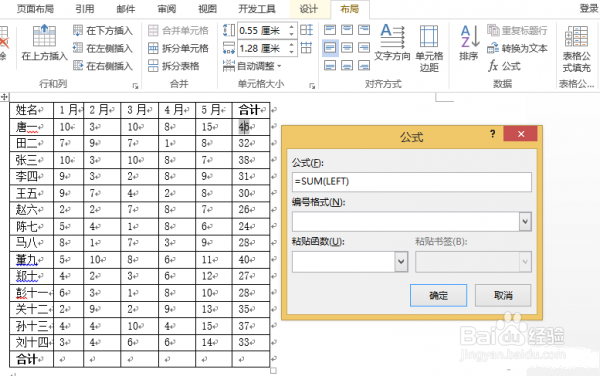Open 单元格边距 cell margins
The image size is (600, 376).
point(429,48)
